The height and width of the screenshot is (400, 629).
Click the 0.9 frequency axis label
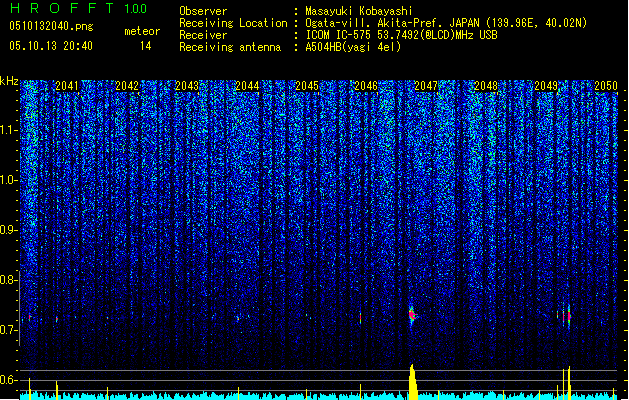tap(9, 230)
